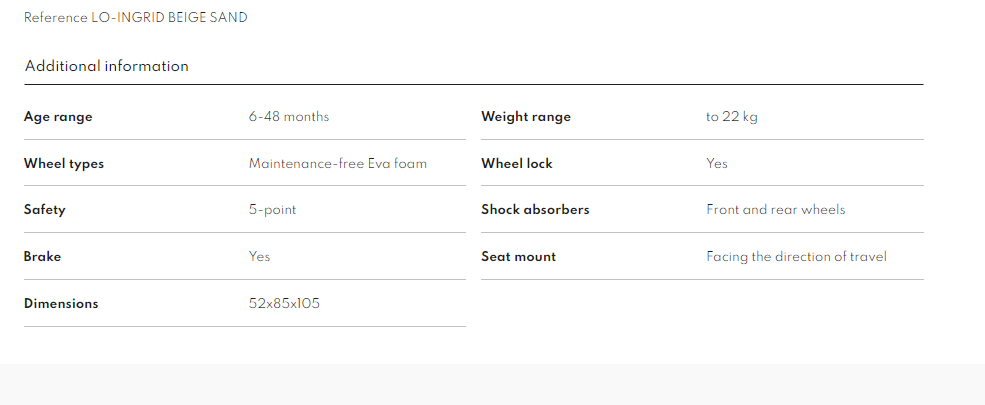Click the Wheel types label
985x405 pixels.
[x=64, y=163]
